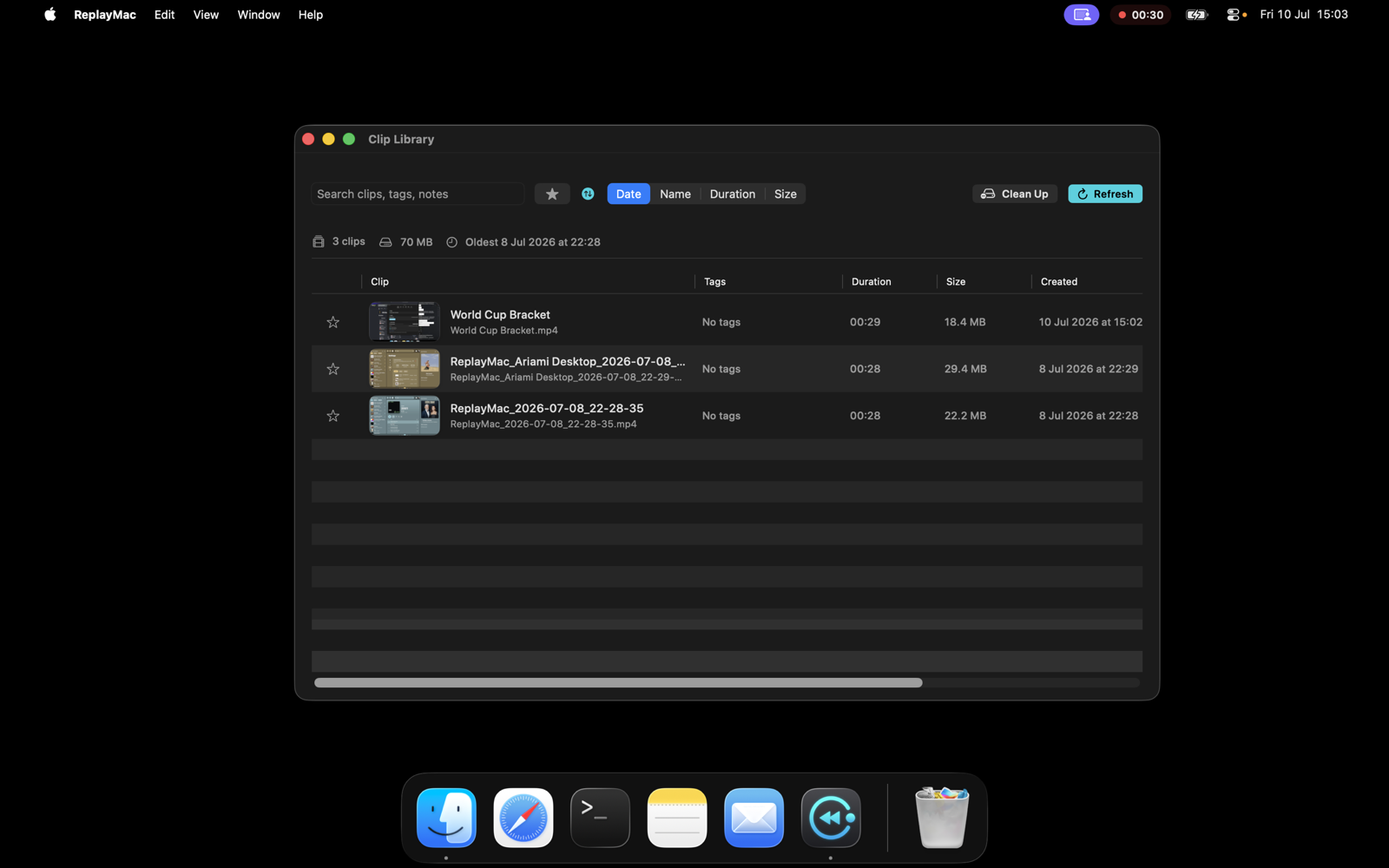1389x868 pixels.
Task: Select the 'World Cup Bracket' title text
Action: pos(500,314)
